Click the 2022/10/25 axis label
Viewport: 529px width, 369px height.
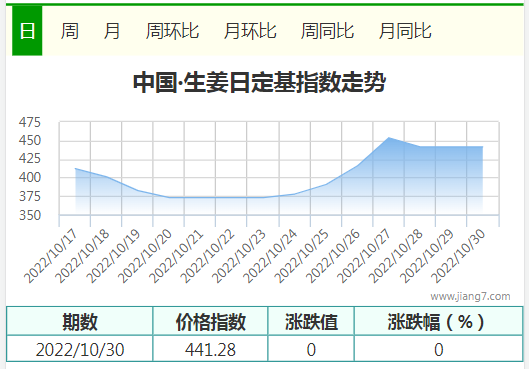pyautogui.click(x=301, y=256)
